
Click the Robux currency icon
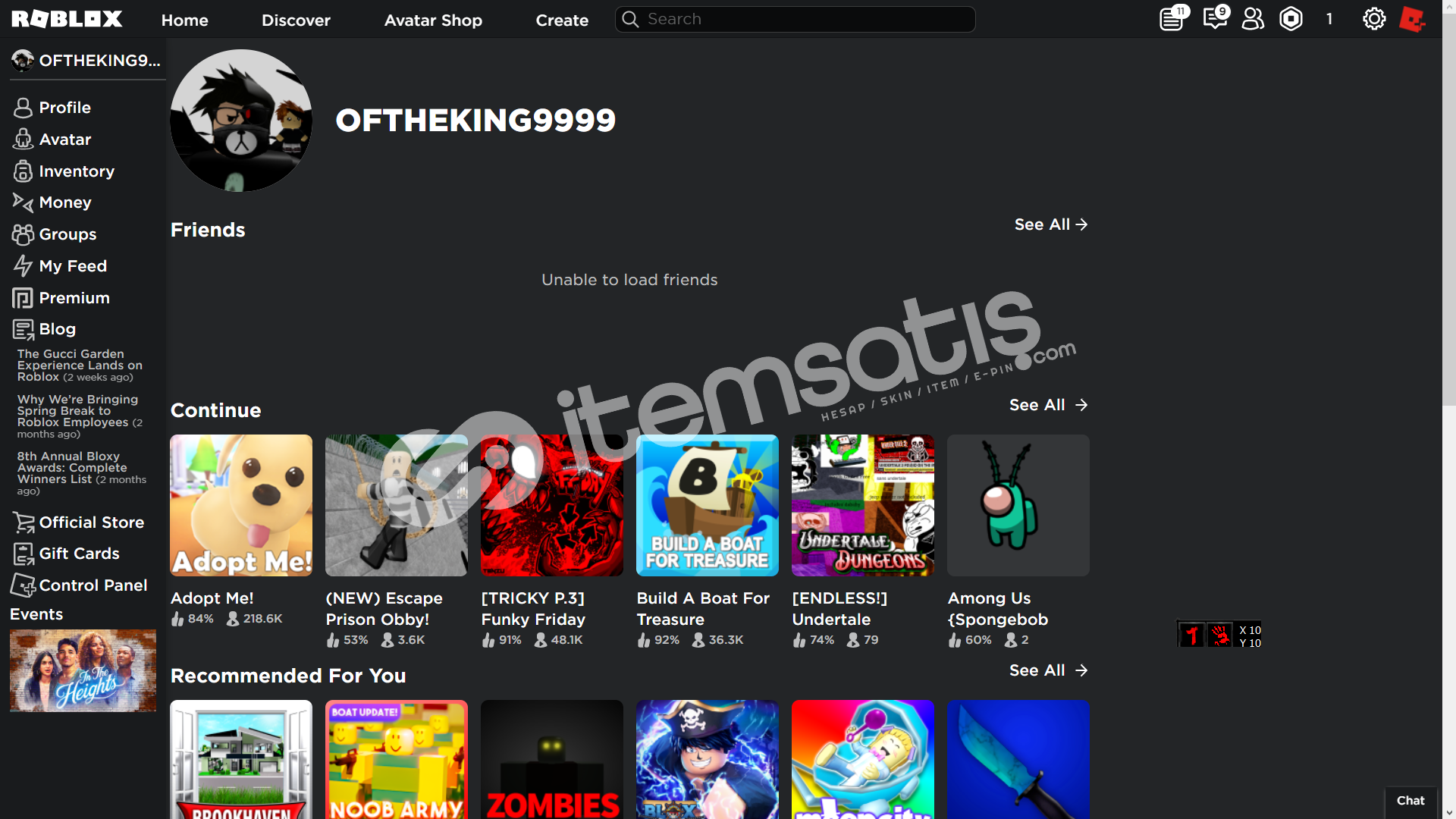[1291, 19]
